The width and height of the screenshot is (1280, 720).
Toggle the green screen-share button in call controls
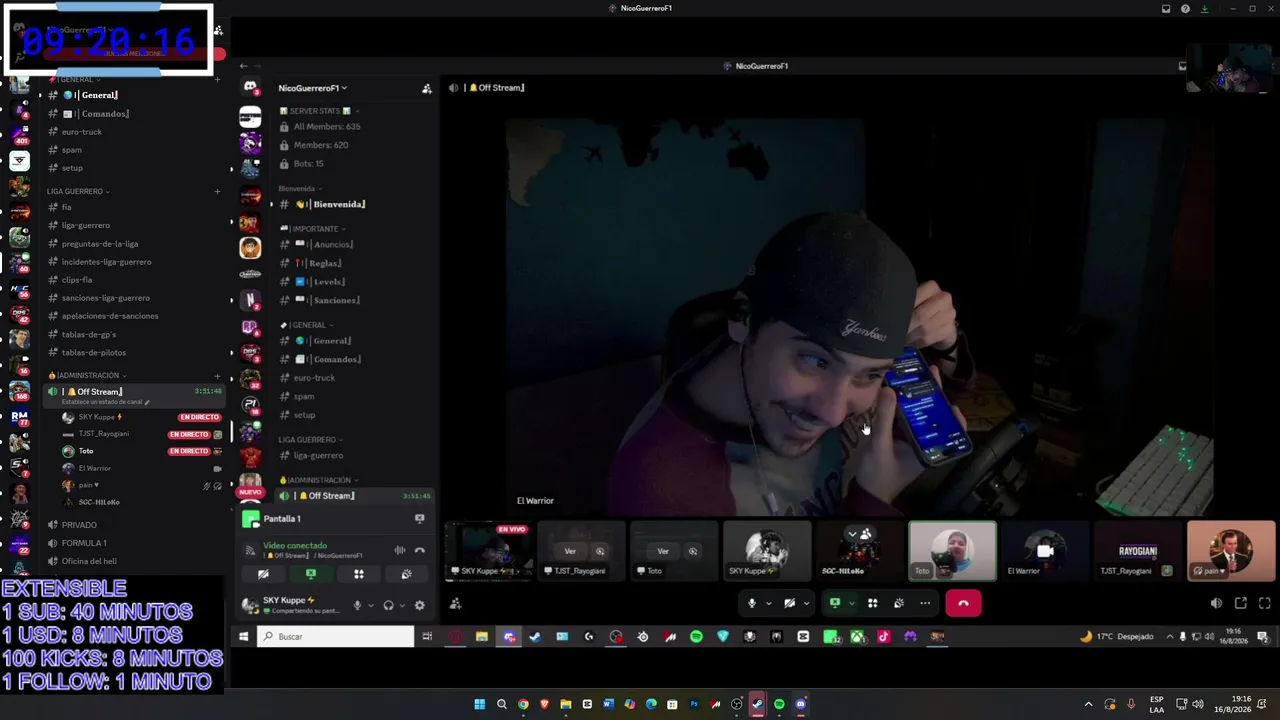click(x=835, y=603)
